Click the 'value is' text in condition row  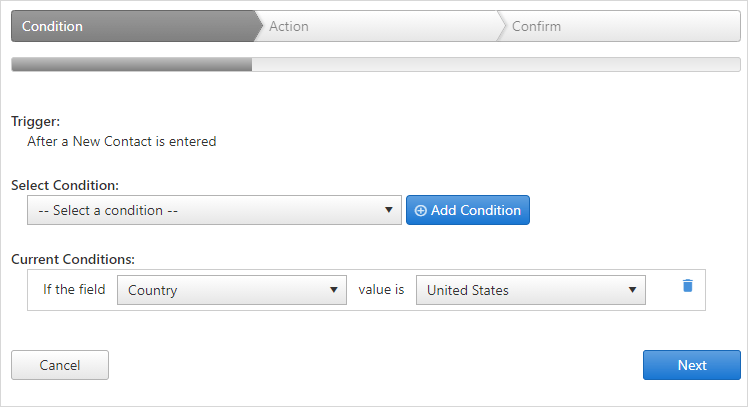point(381,290)
